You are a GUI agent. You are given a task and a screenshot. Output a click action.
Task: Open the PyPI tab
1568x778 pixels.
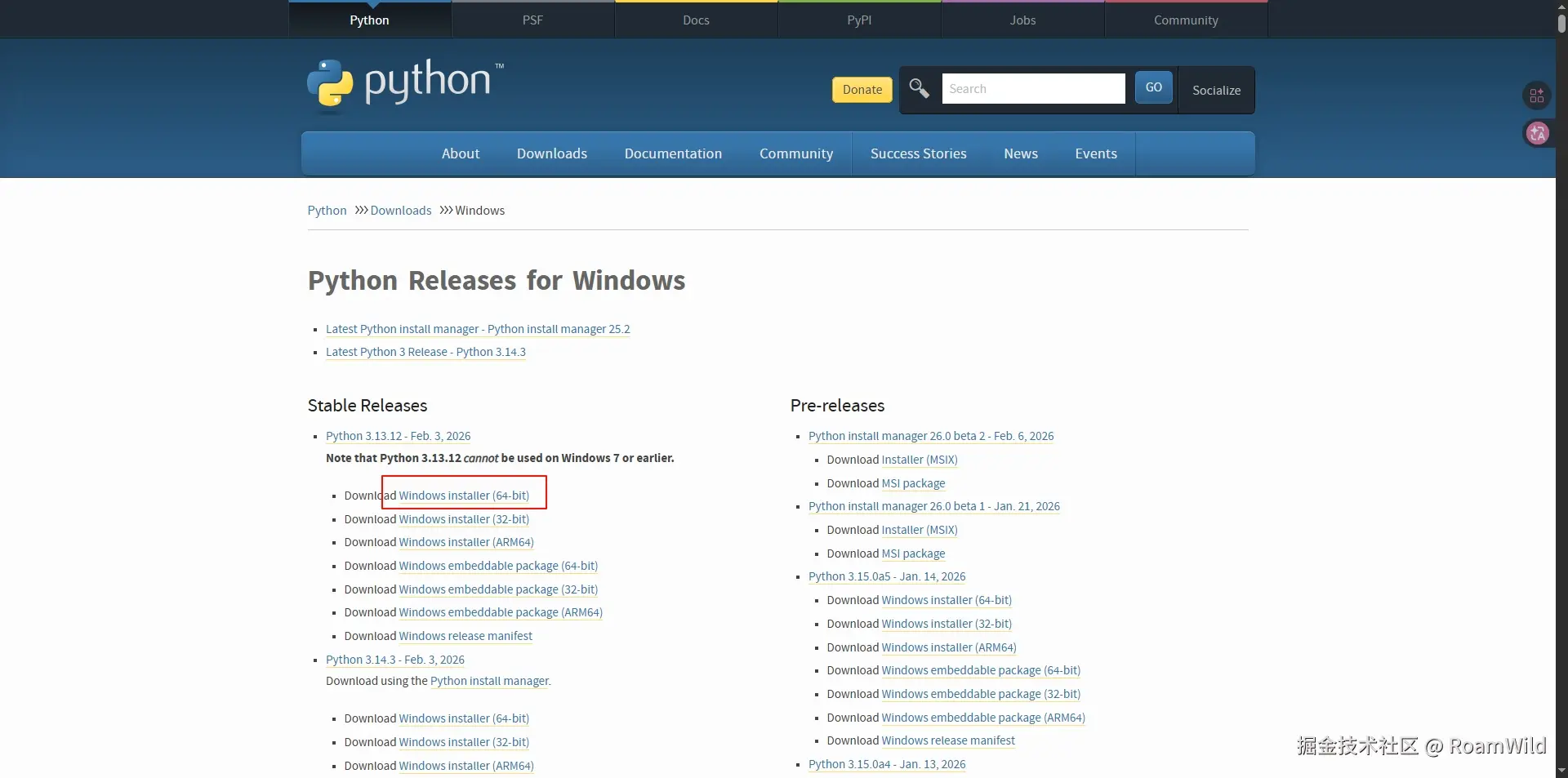(x=860, y=20)
